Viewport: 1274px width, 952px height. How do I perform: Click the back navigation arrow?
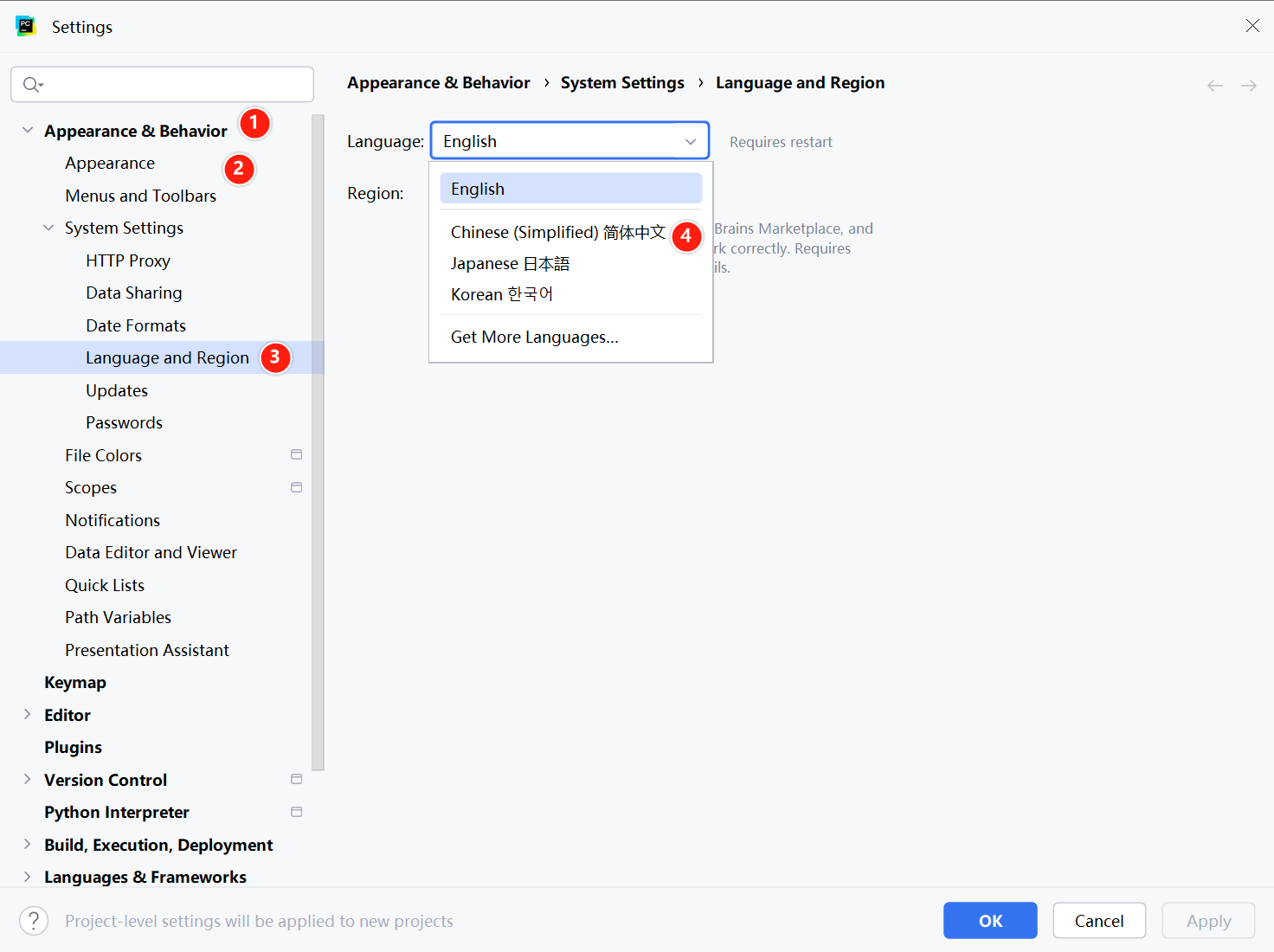(1215, 86)
